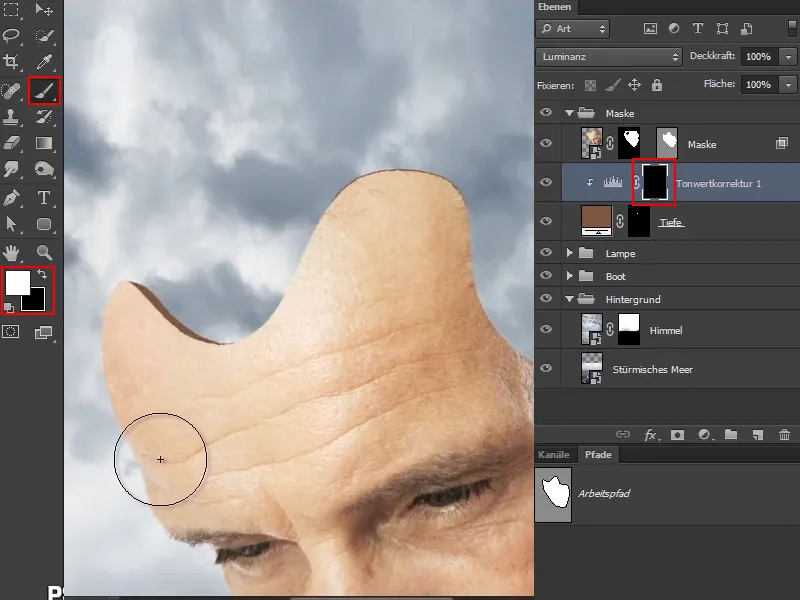Hide the Himmel layer
This screenshot has height=600, width=800.
pos(546,329)
